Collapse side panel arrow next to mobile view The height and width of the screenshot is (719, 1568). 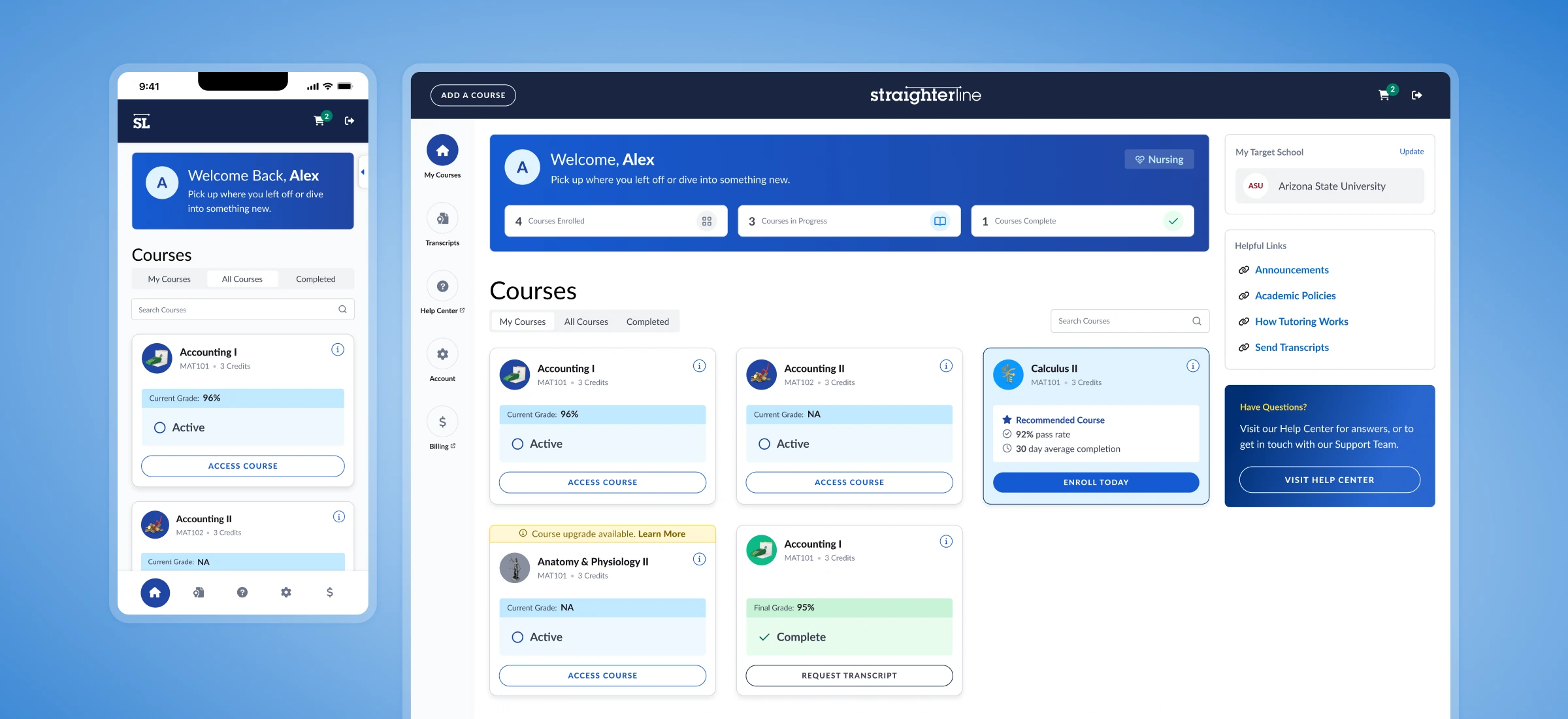(x=363, y=173)
